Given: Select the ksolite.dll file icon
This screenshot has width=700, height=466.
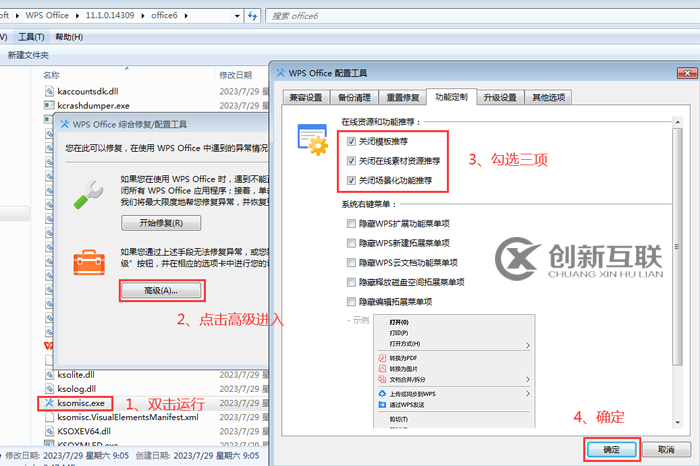Looking at the screenshot, I should tap(49, 374).
